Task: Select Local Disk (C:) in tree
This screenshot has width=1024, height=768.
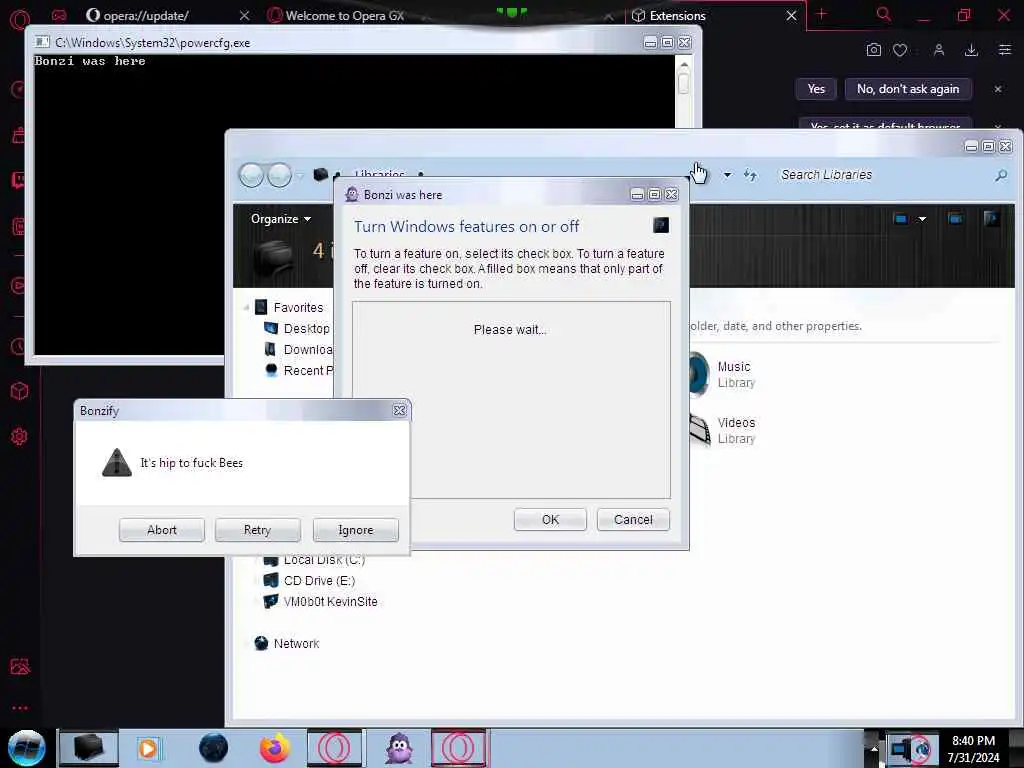Action: click(313, 560)
